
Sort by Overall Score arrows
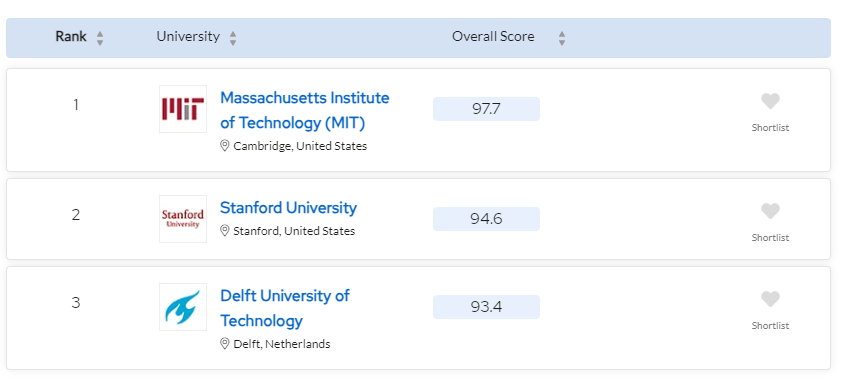(562, 38)
